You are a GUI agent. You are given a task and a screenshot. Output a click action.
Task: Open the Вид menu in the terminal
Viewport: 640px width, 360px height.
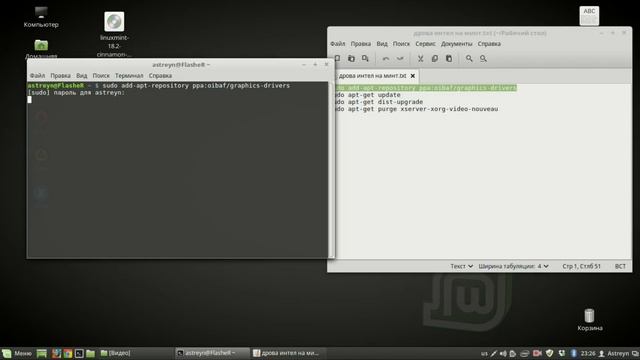pyautogui.click(x=82, y=76)
